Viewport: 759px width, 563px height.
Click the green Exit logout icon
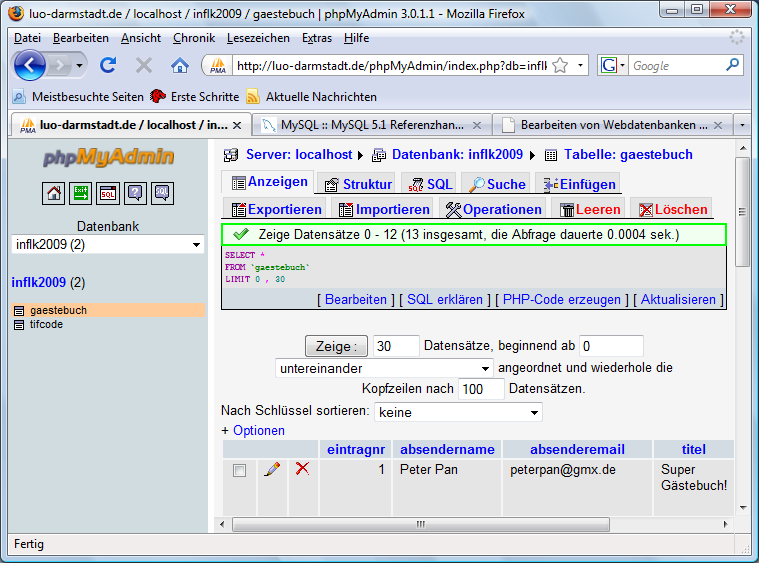coord(80,193)
